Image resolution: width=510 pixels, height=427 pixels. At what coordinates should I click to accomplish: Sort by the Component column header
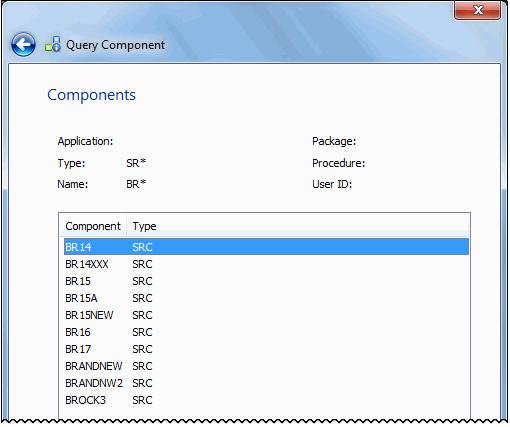(93, 226)
